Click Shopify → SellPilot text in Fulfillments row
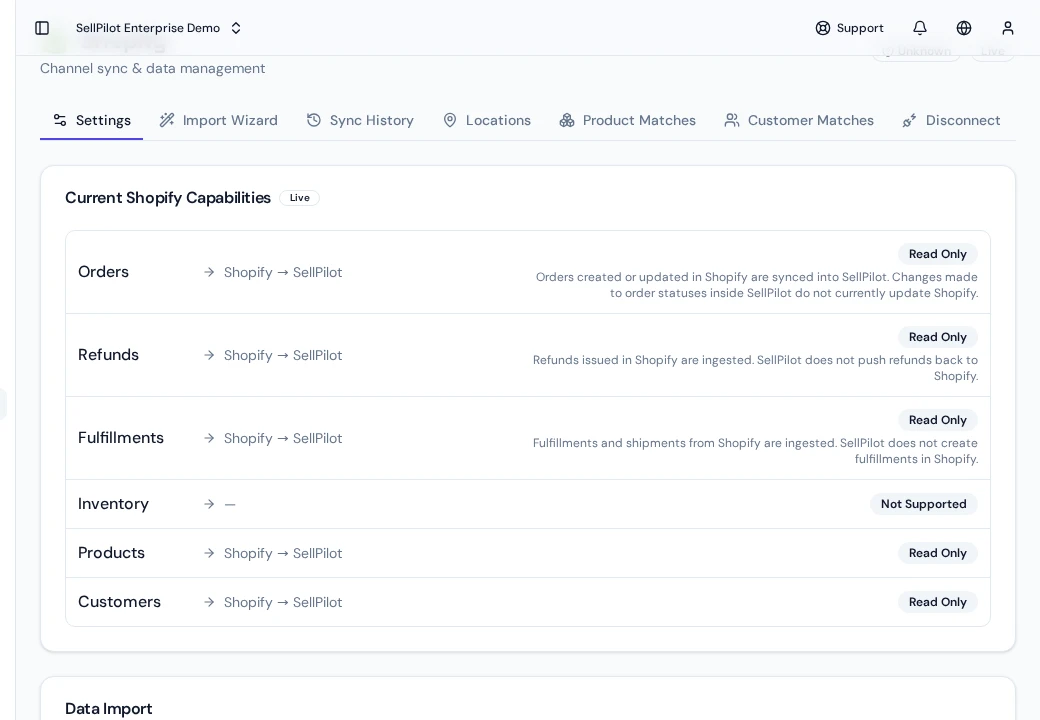Image resolution: width=1040 pixels, height=720 pixels. coord(283,438)
